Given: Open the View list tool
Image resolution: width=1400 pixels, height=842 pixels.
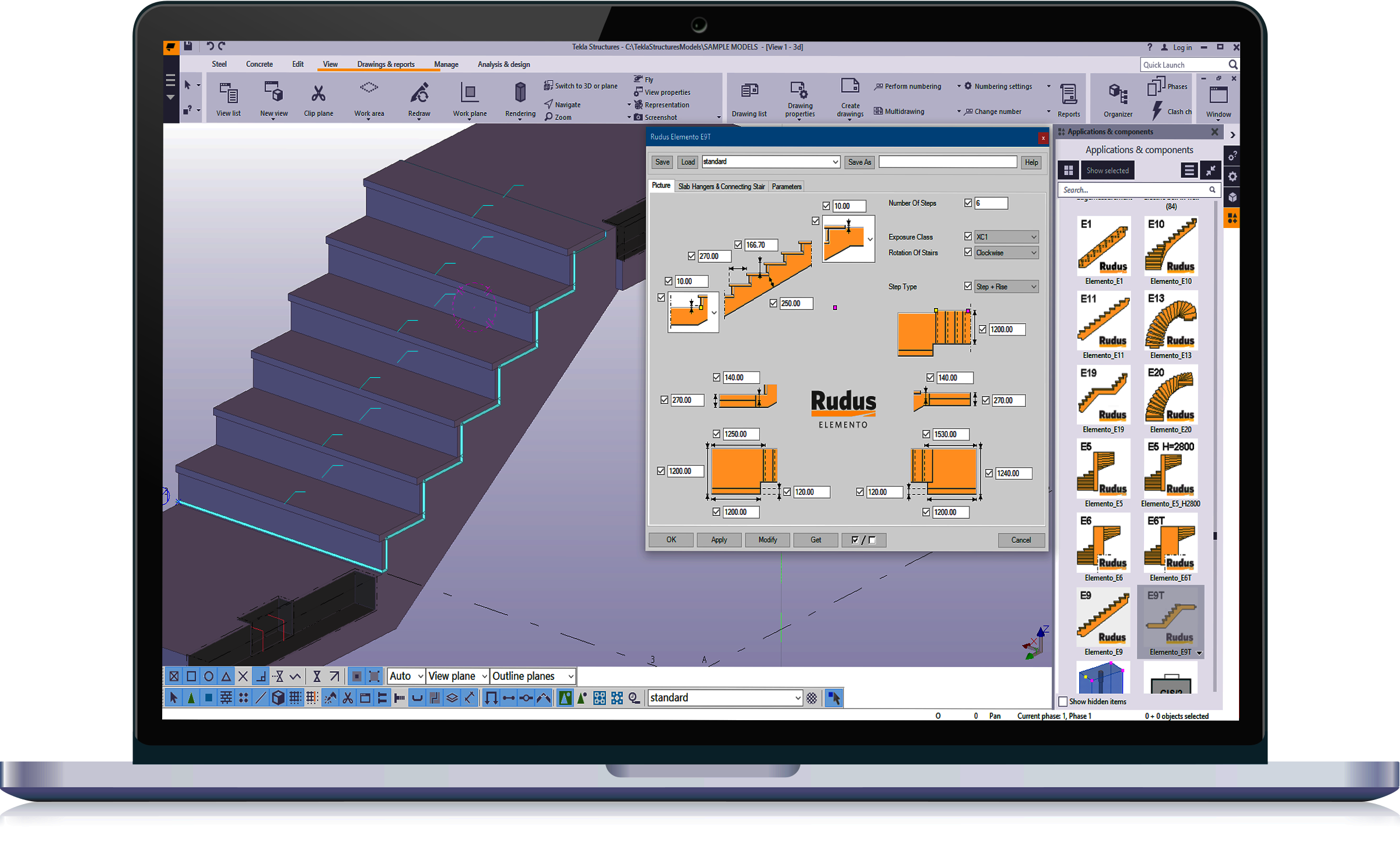Looking at the screenshot, I should pos(228,99).
